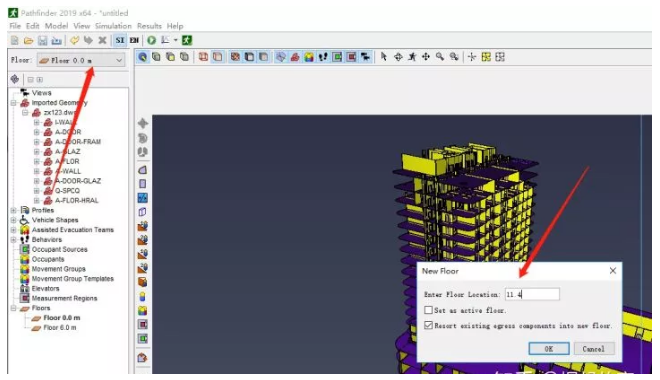Check 'Set as active floor' checkbox

point(428,310)
